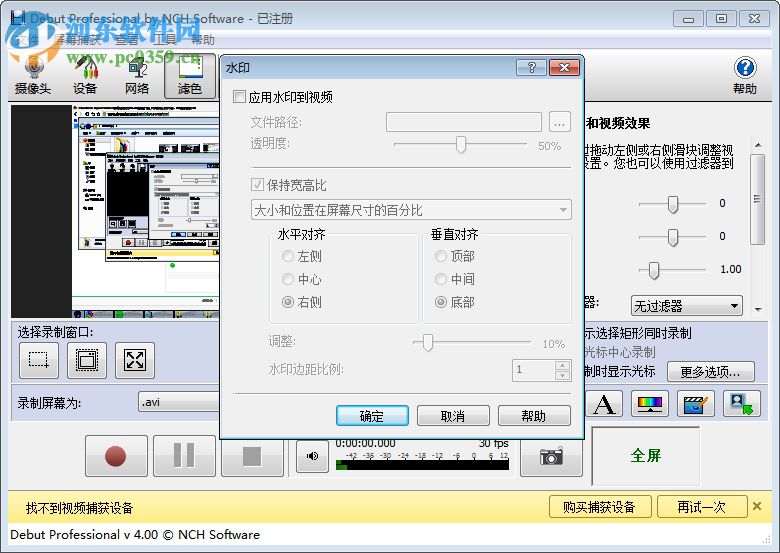Open the 工具 menu

pyautogui.click(x=165, y=40)
